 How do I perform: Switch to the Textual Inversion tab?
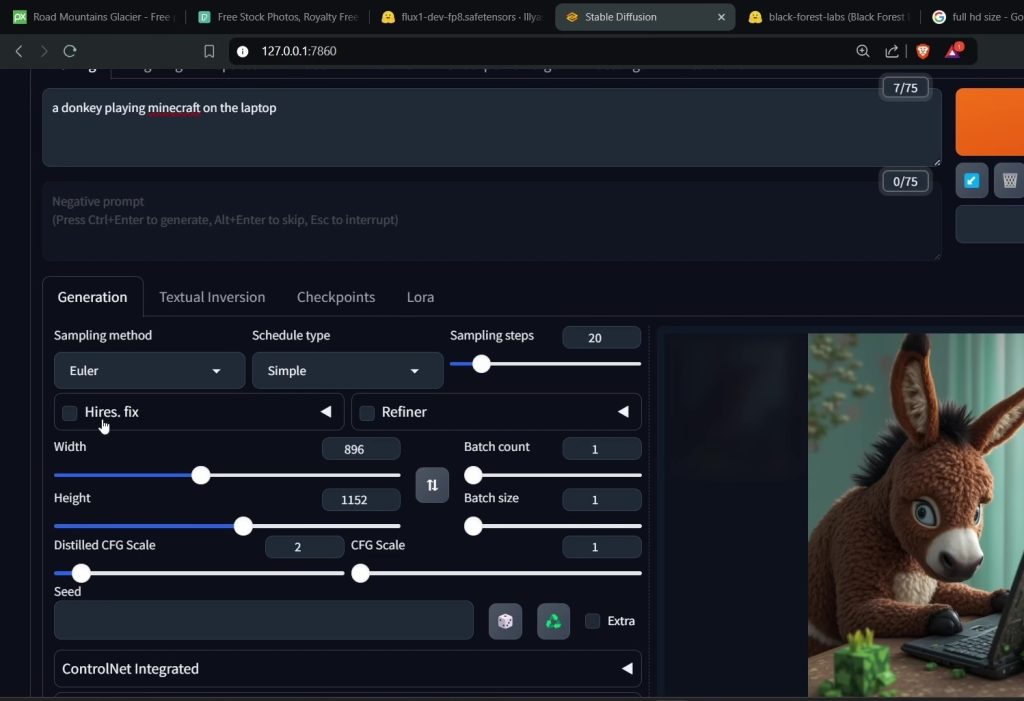point(212,297)
